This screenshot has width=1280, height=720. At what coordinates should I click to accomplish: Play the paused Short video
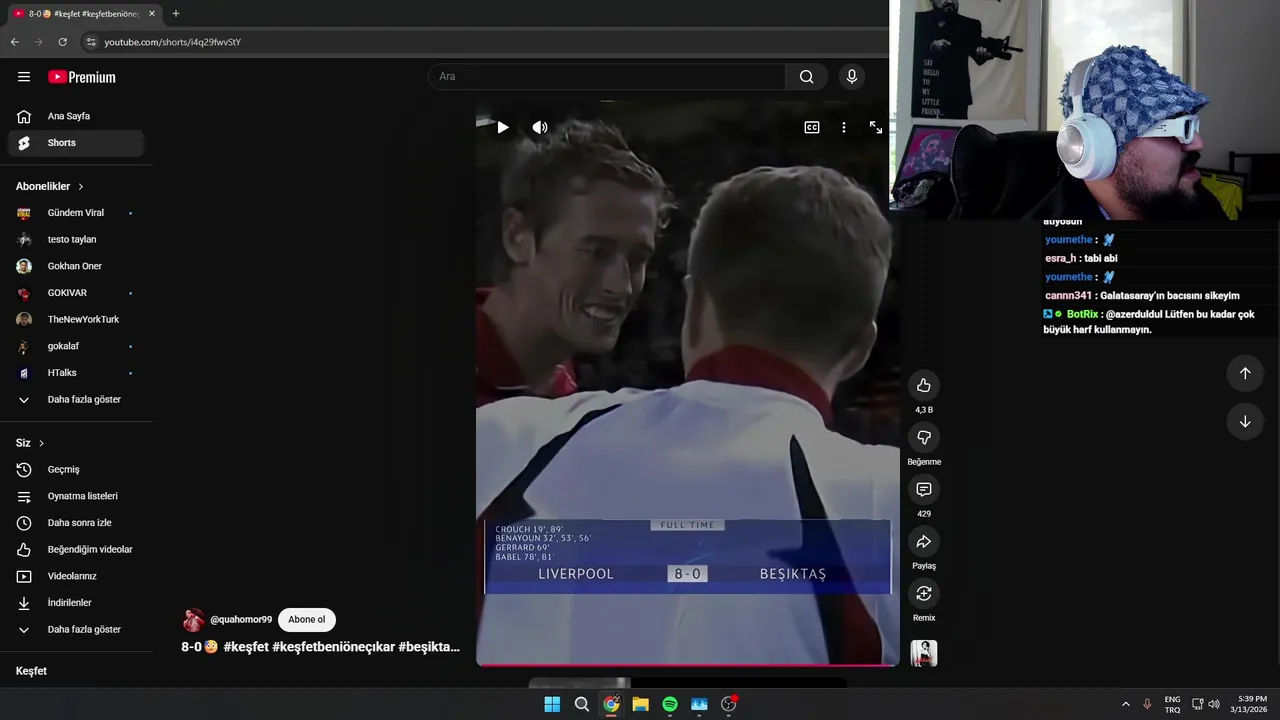tap(503, 127)
